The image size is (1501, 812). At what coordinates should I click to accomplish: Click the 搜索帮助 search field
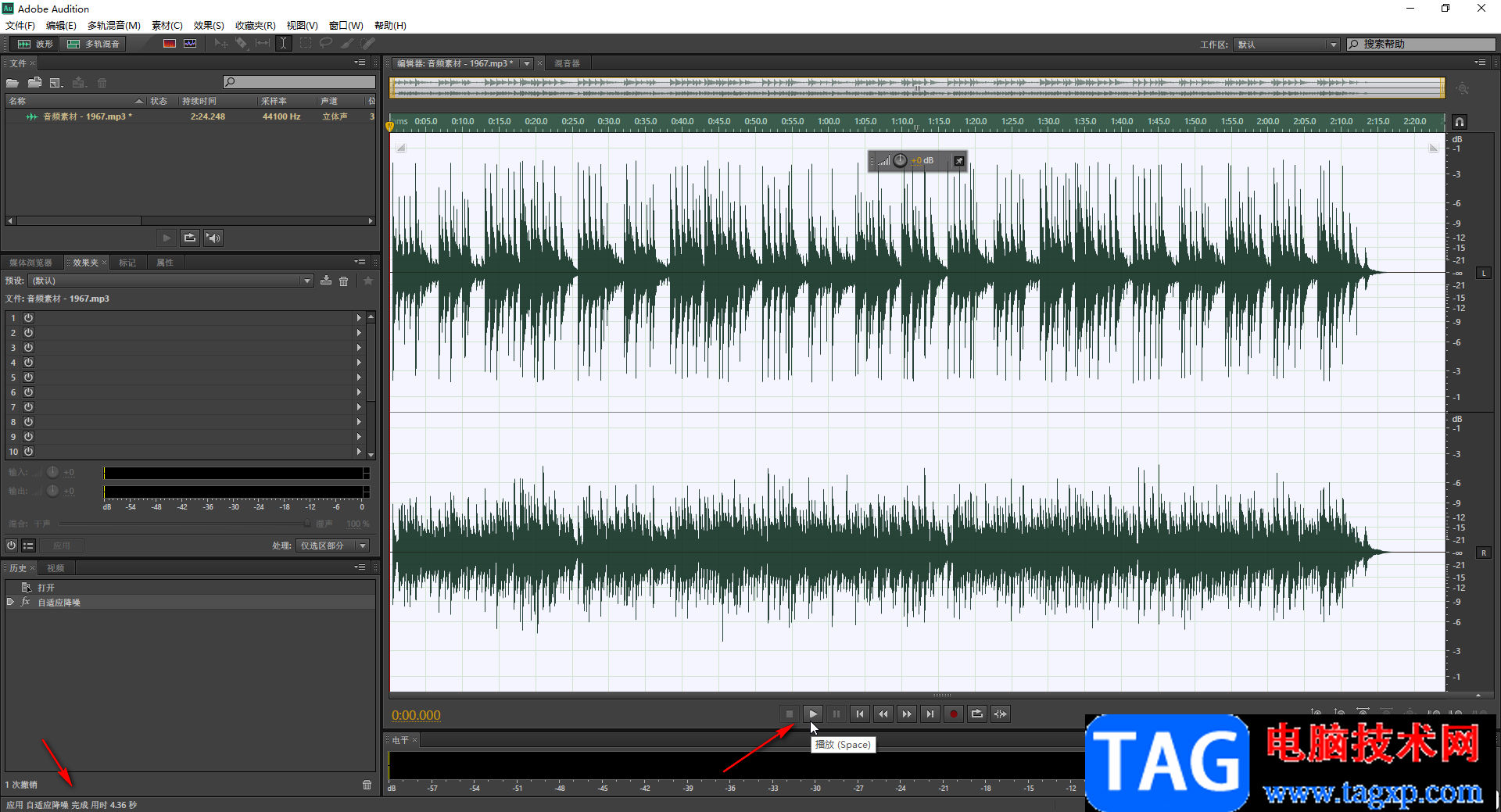[x=1421, y=45]
